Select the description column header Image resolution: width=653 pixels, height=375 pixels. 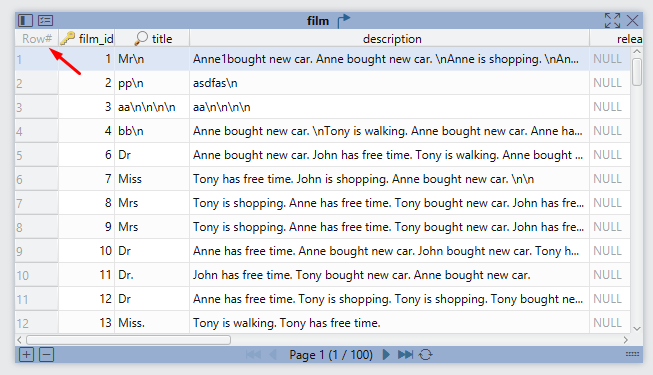coord(389,39)
